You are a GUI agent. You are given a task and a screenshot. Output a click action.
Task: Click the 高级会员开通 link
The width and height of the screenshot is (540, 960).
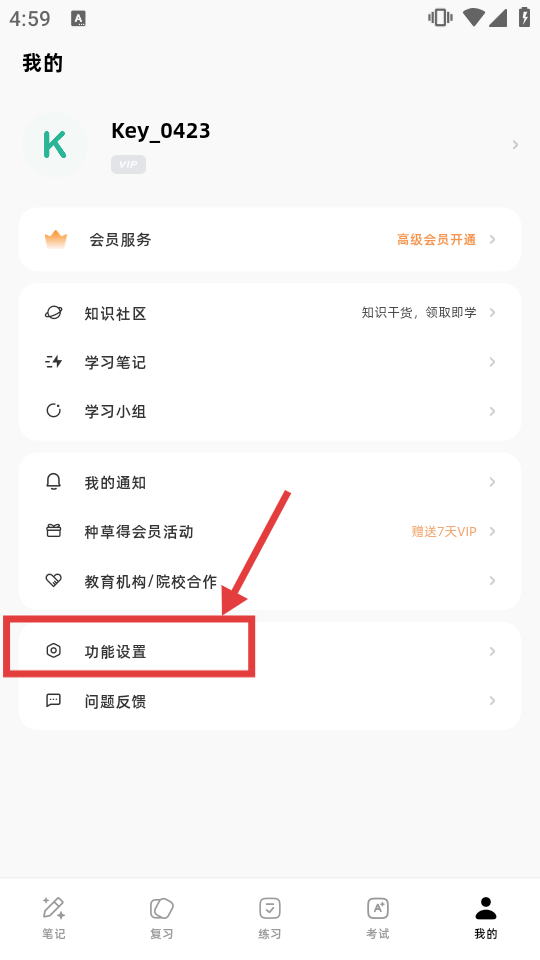click(437, 239)
